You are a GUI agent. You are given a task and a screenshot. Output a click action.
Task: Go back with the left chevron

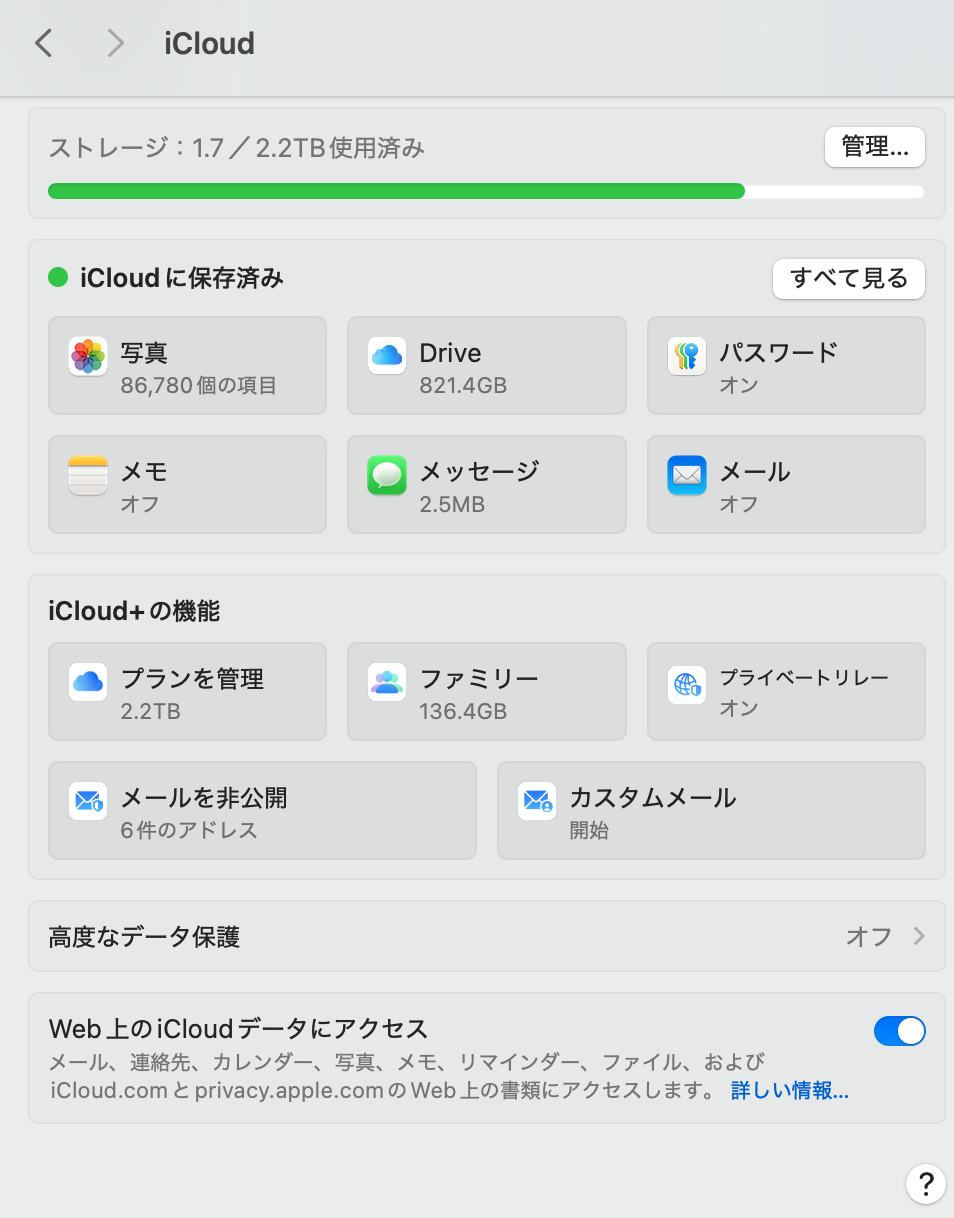(x=43, y=43)
